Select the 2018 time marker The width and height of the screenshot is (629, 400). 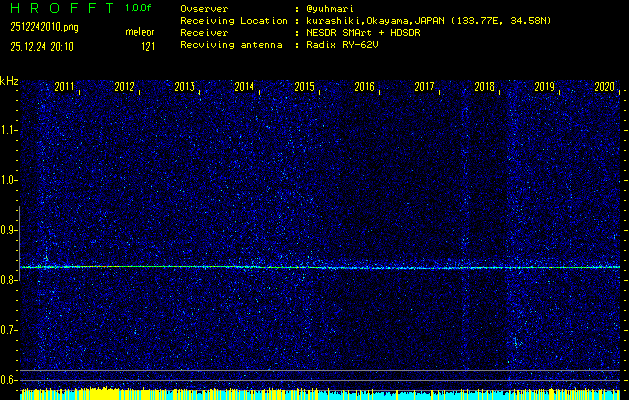pyautogui.click(x=485, y=87)
